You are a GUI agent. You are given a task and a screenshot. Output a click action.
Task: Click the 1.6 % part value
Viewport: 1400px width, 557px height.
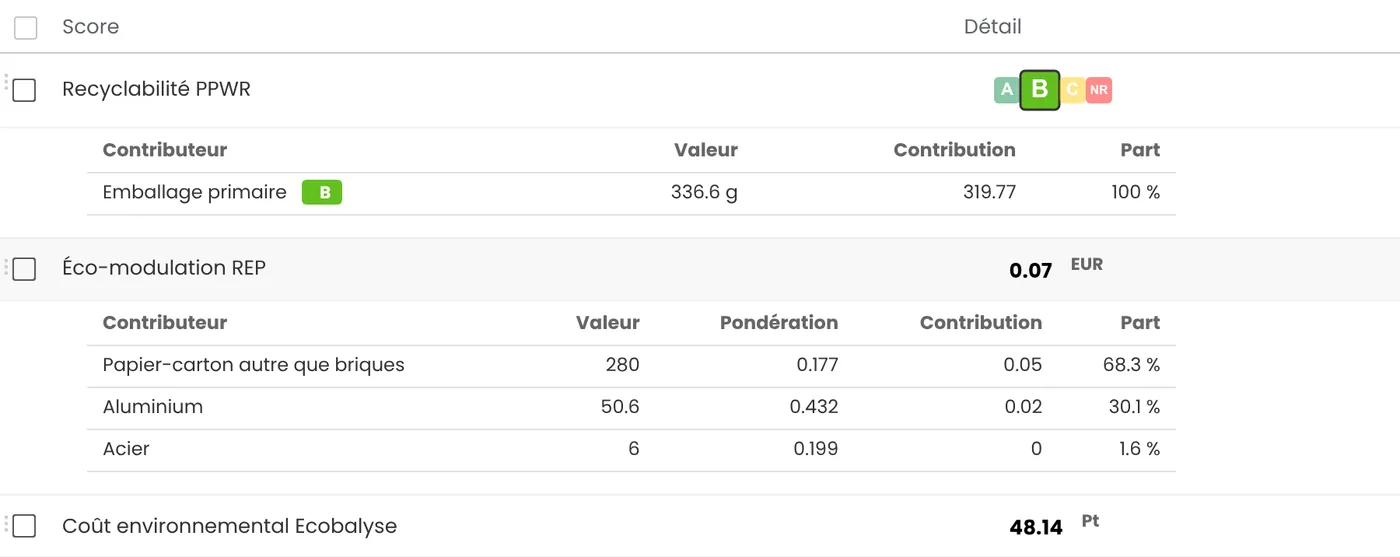pos(1140,449)
